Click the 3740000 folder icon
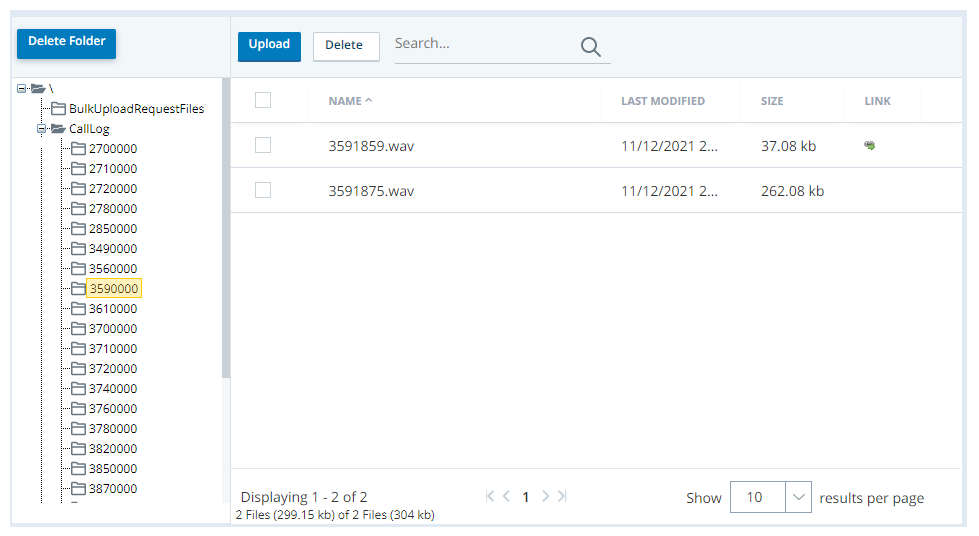This screenshot has width=979, height=536. point(78,388)
